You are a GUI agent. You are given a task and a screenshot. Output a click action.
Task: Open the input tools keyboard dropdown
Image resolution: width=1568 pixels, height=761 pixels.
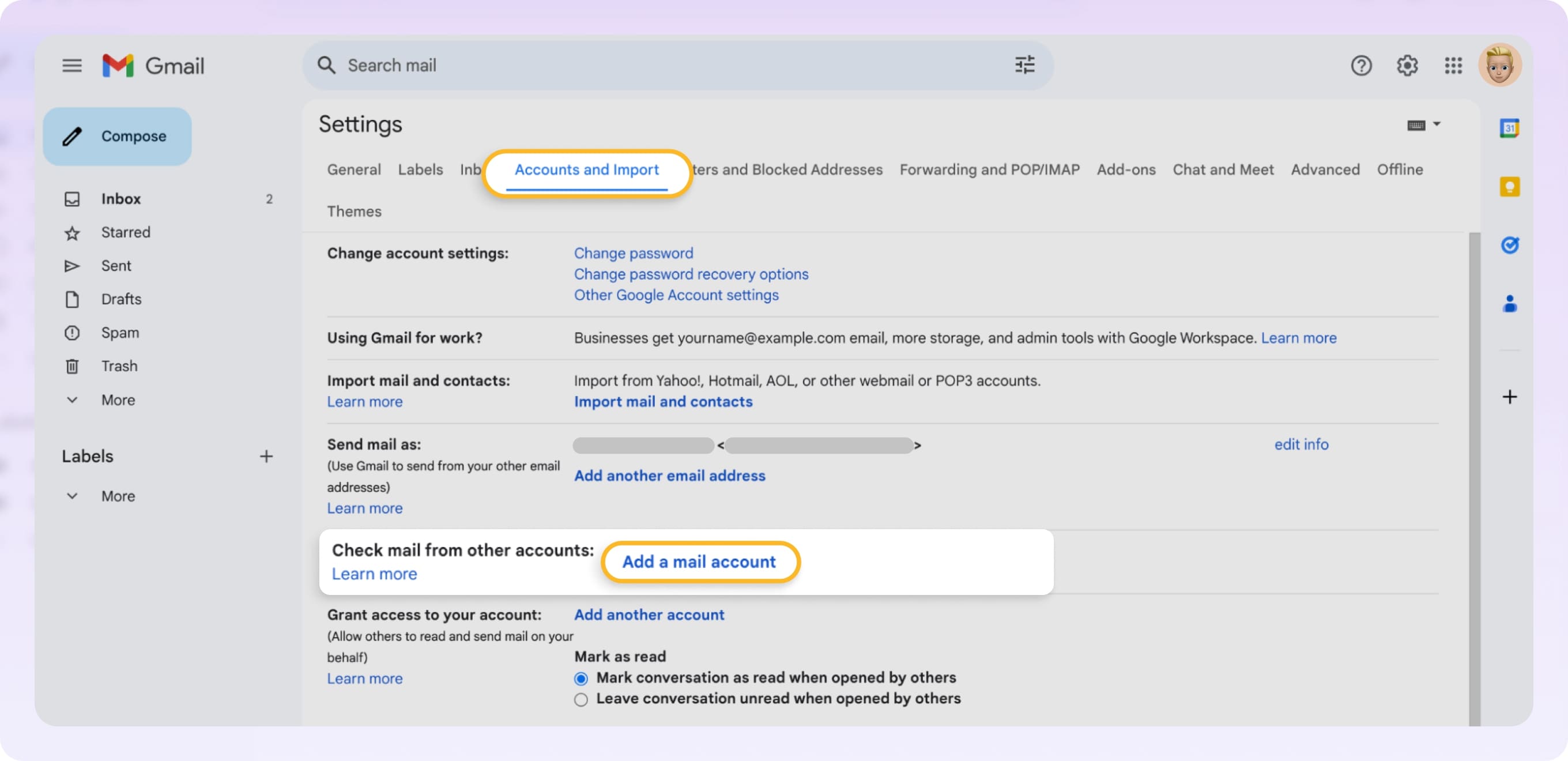1424,125
